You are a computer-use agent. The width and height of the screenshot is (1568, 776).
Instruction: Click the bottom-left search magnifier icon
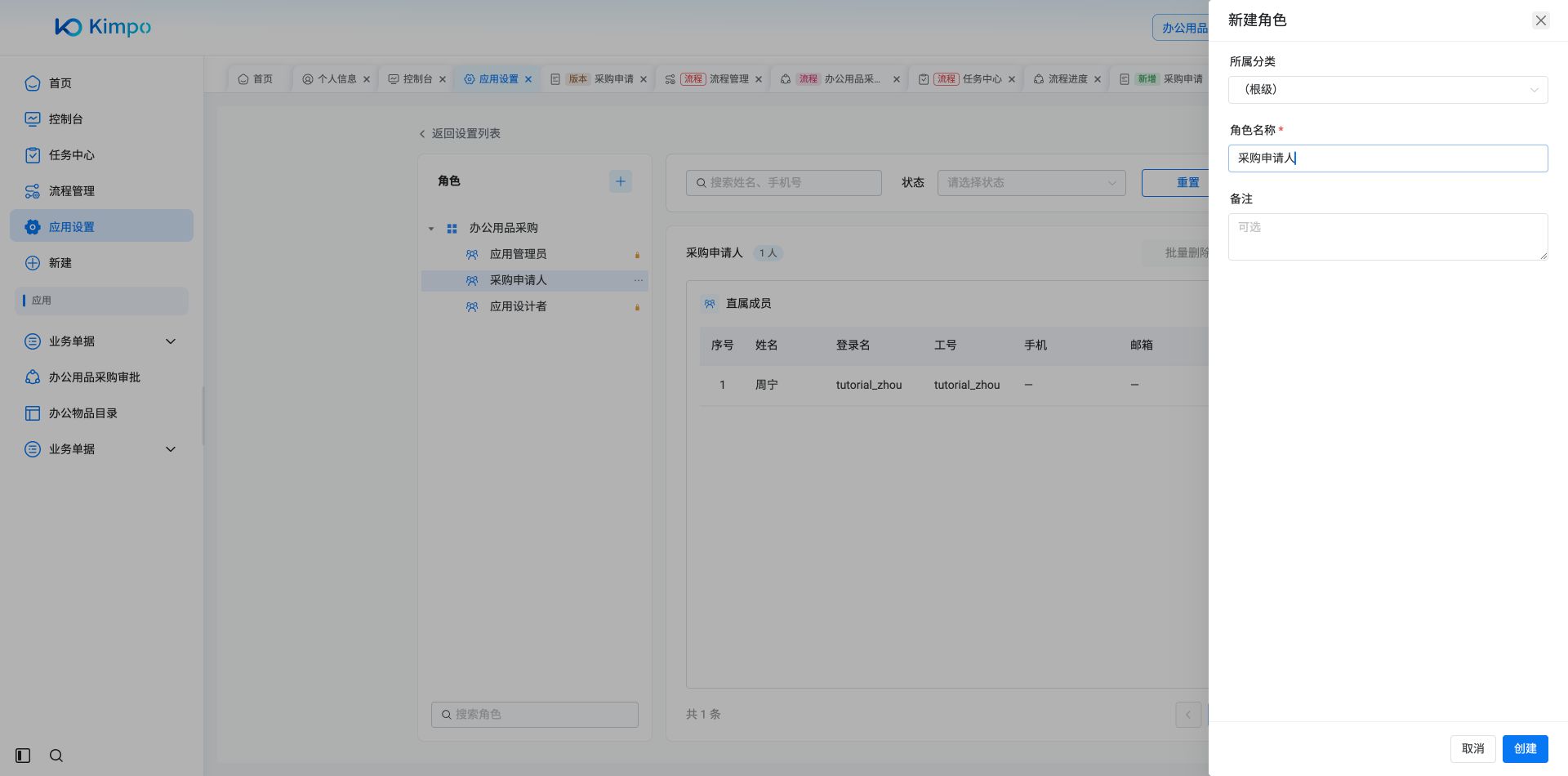tap(56, 756)
